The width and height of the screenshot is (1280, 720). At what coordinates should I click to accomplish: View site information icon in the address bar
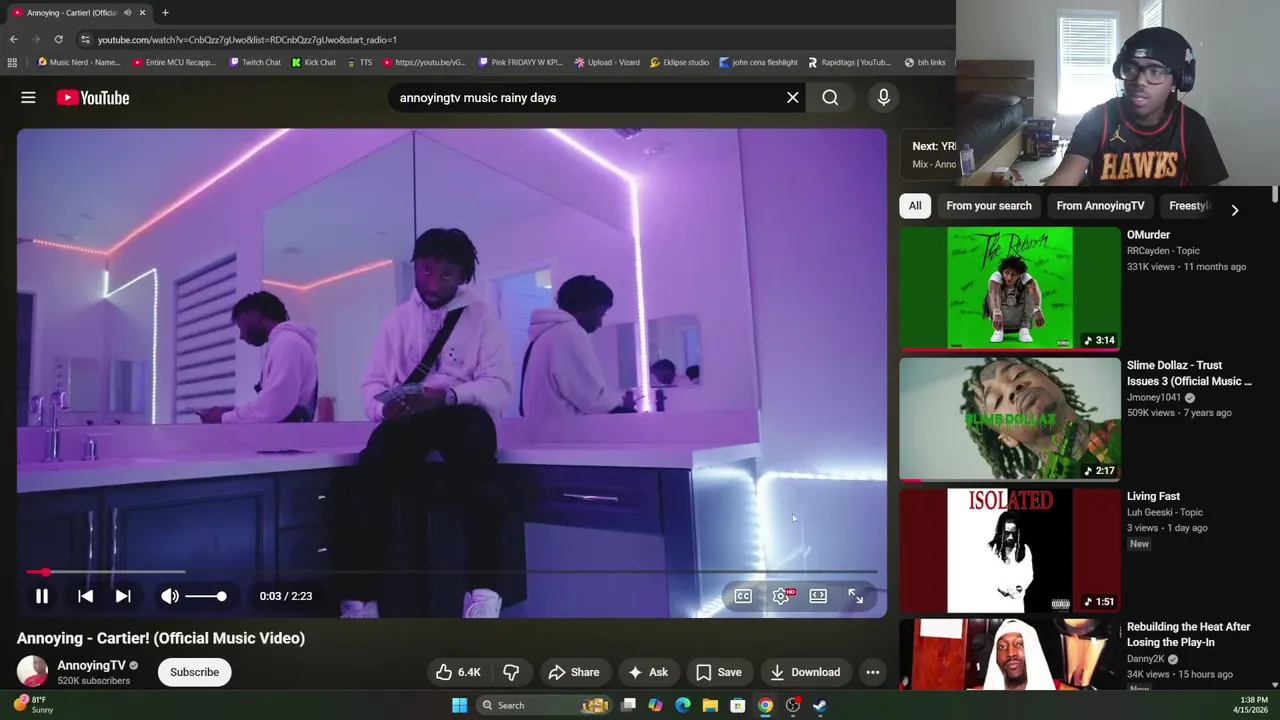pyautogui.click(x=85, y=39)
